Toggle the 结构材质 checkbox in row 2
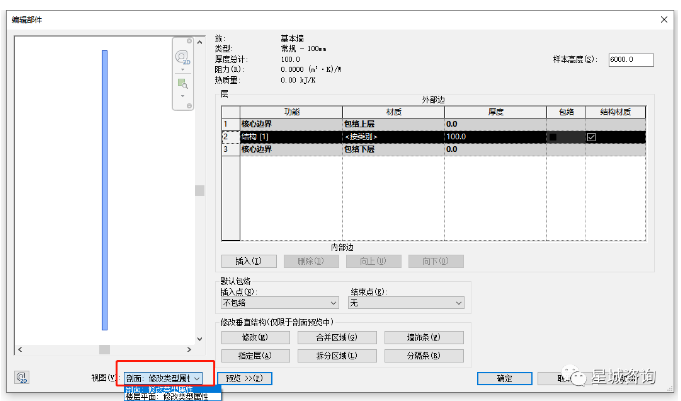The height and width of the screenshot is (401, 681). pos(591,137)
